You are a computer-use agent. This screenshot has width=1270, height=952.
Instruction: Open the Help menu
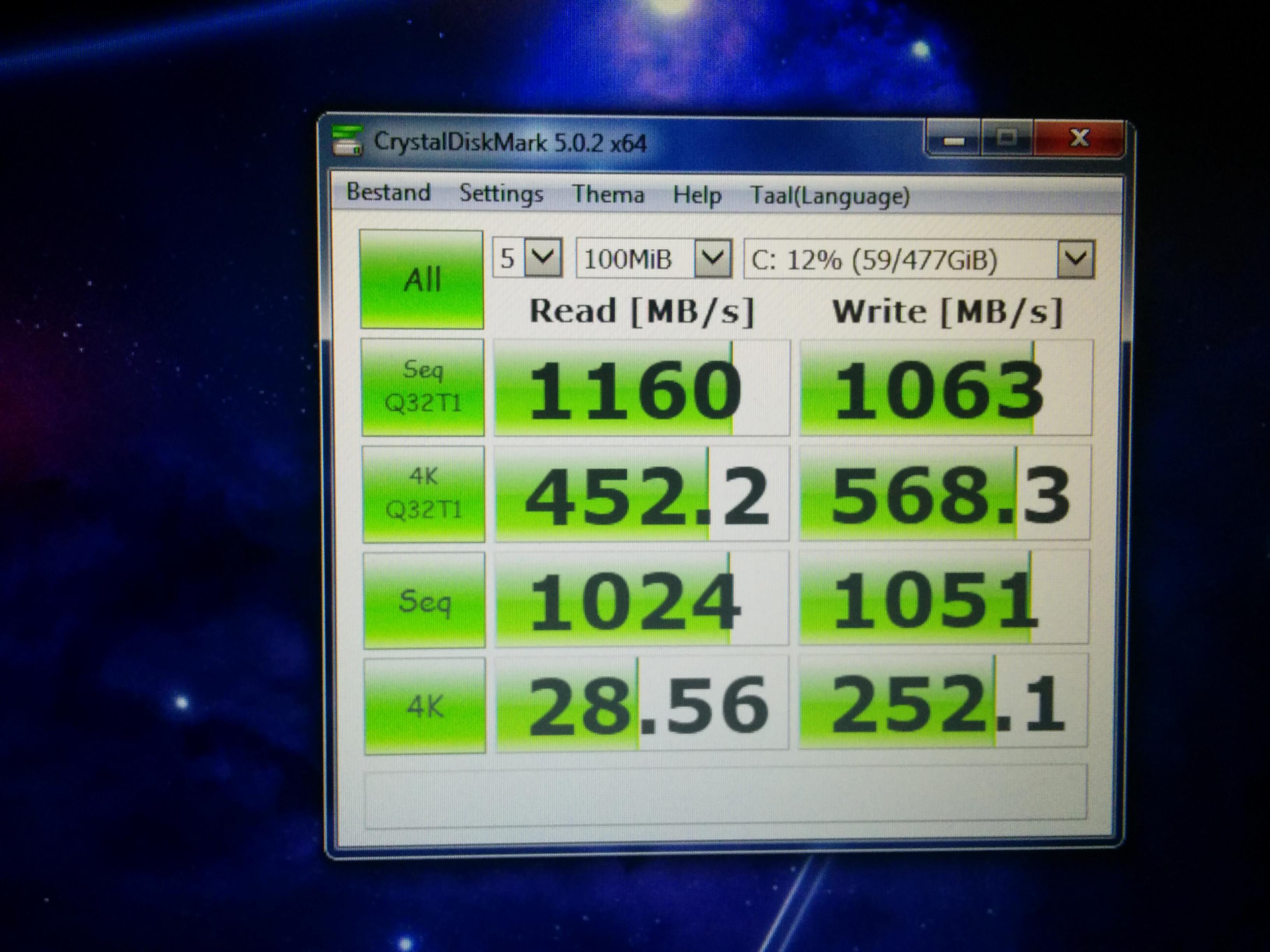(697, 195)
